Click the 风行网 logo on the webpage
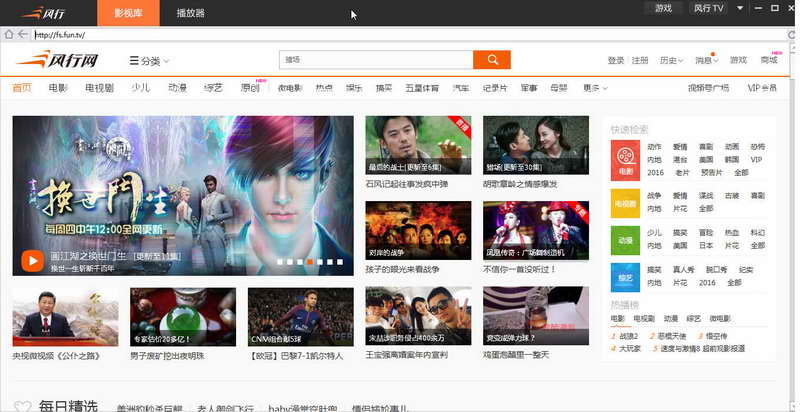Image resolution: width=800 pixels, height=412 pixels. [x=56, y=60]
